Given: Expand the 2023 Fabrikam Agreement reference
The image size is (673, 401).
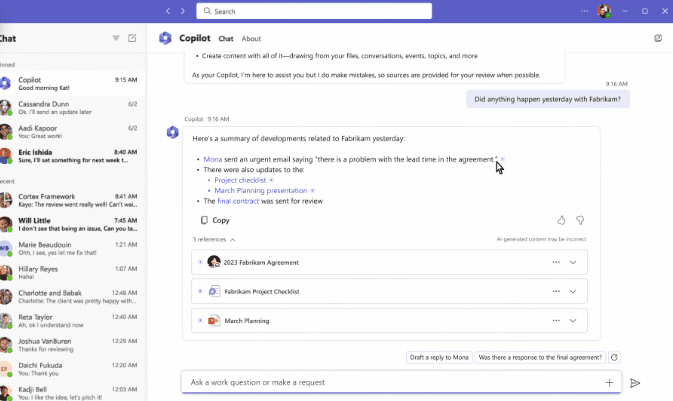Looking at the screenshot, I should click(x=573, y=262).
